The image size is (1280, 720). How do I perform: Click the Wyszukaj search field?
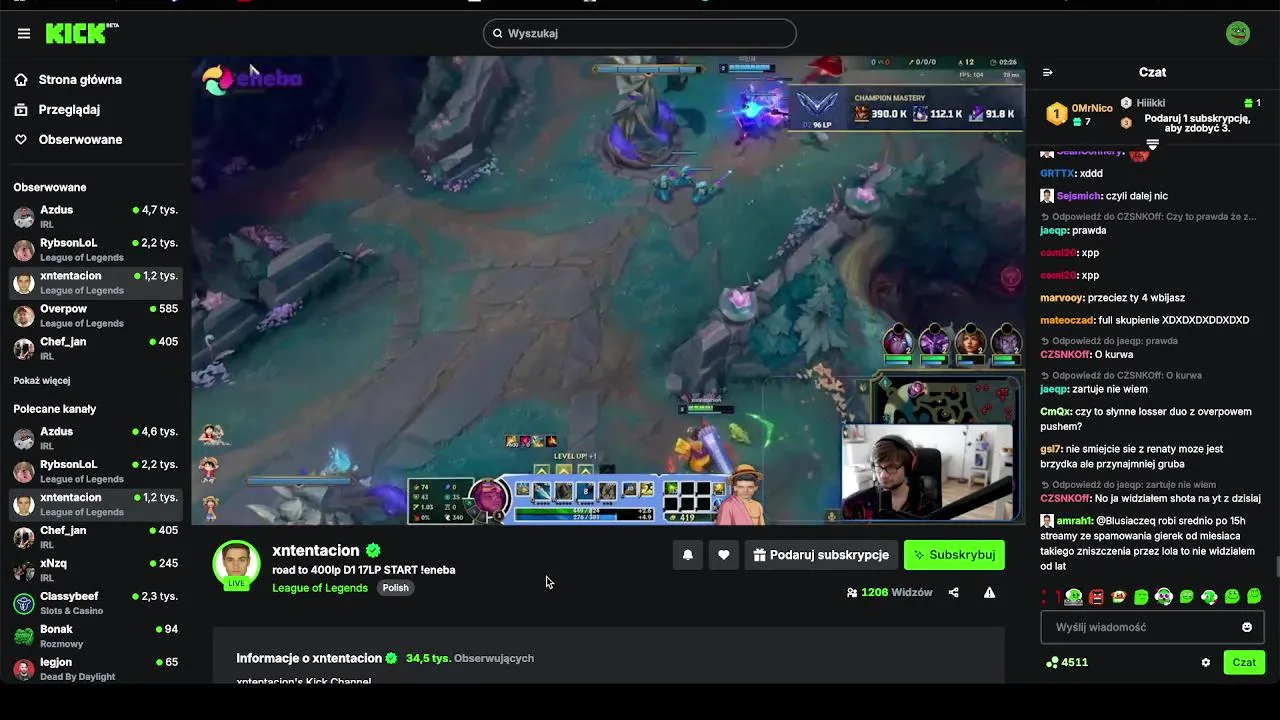coord(640,33)
